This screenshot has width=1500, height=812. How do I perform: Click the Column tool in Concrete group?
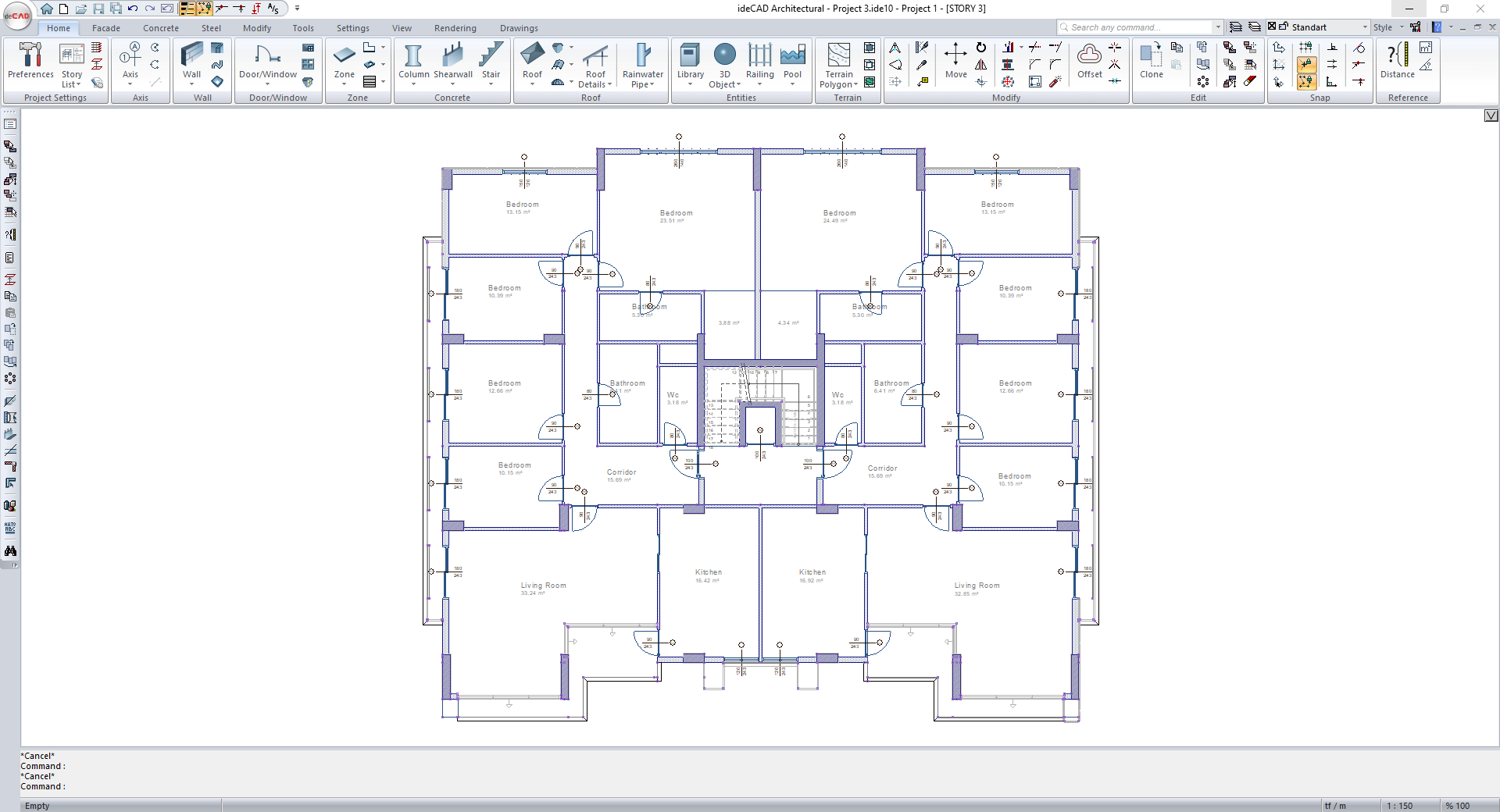click(413, 62)
